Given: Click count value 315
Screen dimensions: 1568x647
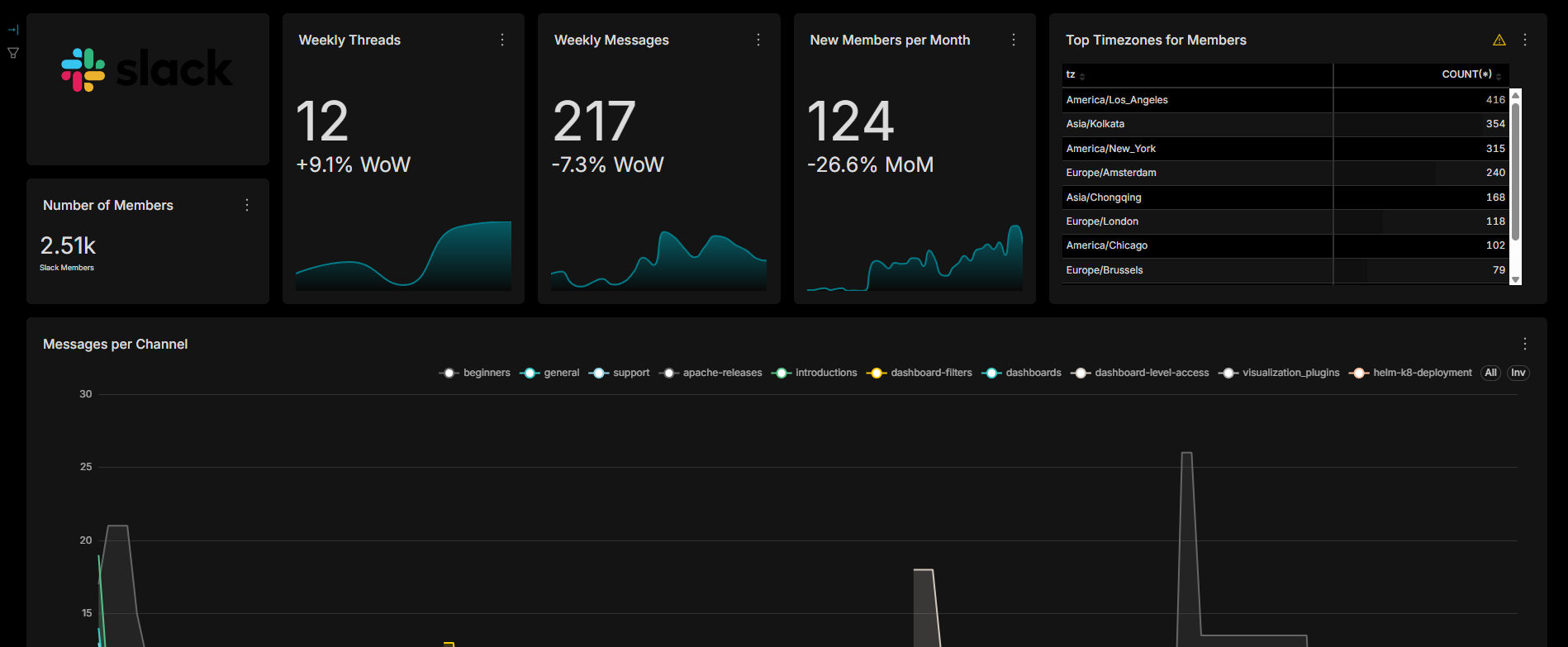Looking at the screenshot, I should pyautogui.click(x=1495, y=149).
